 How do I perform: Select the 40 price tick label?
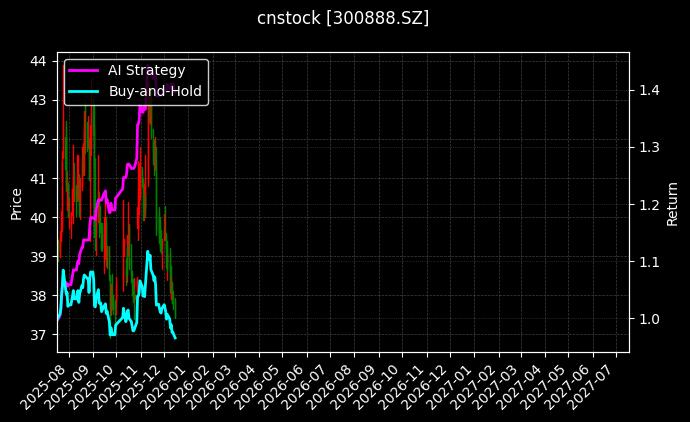[x=38, y=217]
